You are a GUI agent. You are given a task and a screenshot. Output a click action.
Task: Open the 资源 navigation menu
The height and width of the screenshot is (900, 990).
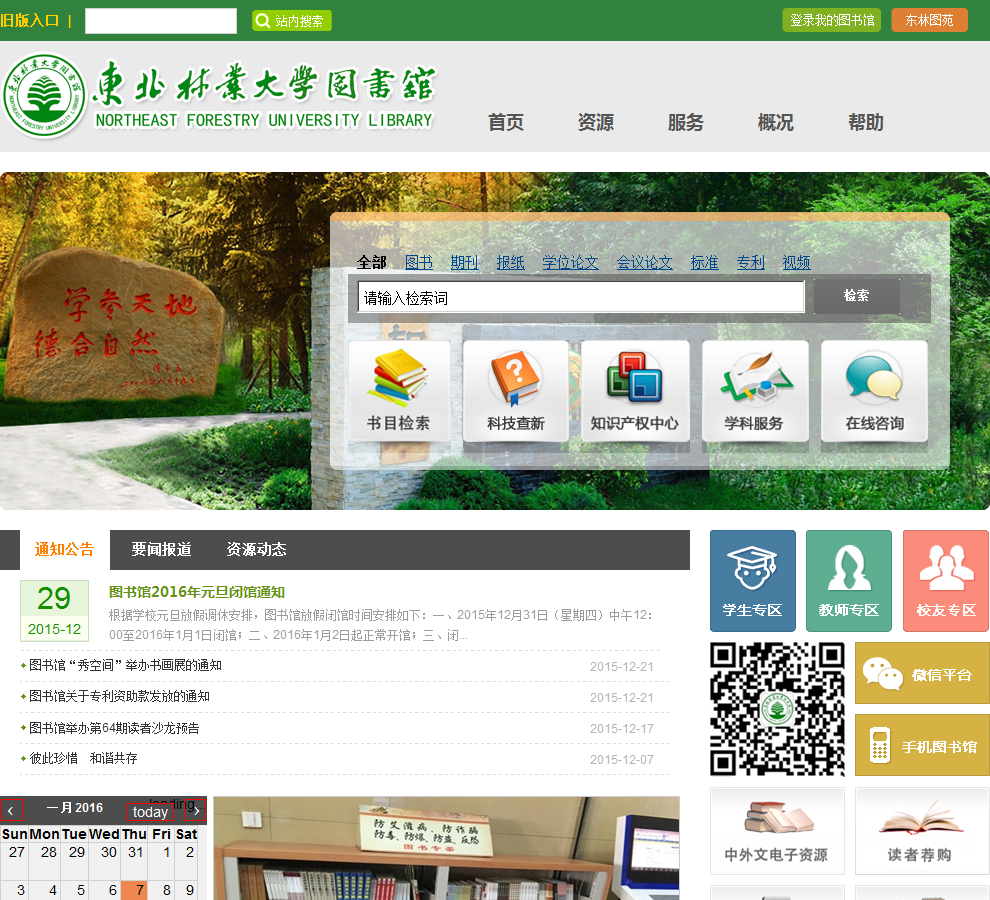coord(596,123)
